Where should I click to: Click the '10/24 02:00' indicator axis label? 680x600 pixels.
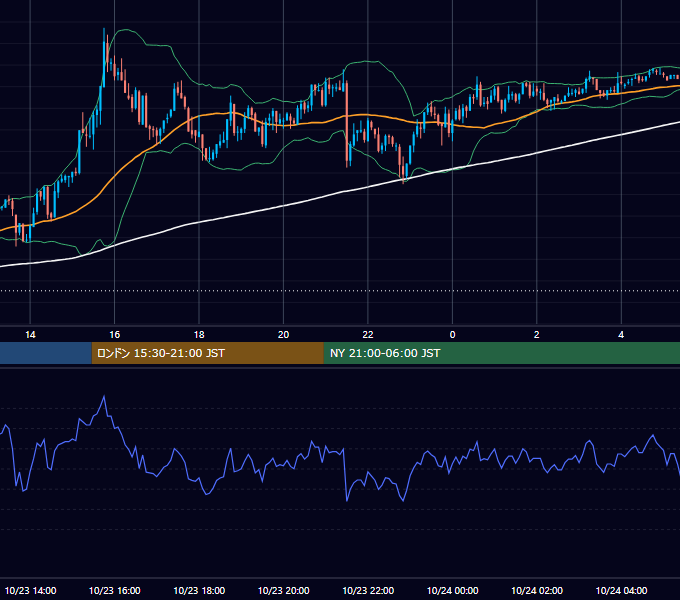[536, 590]
